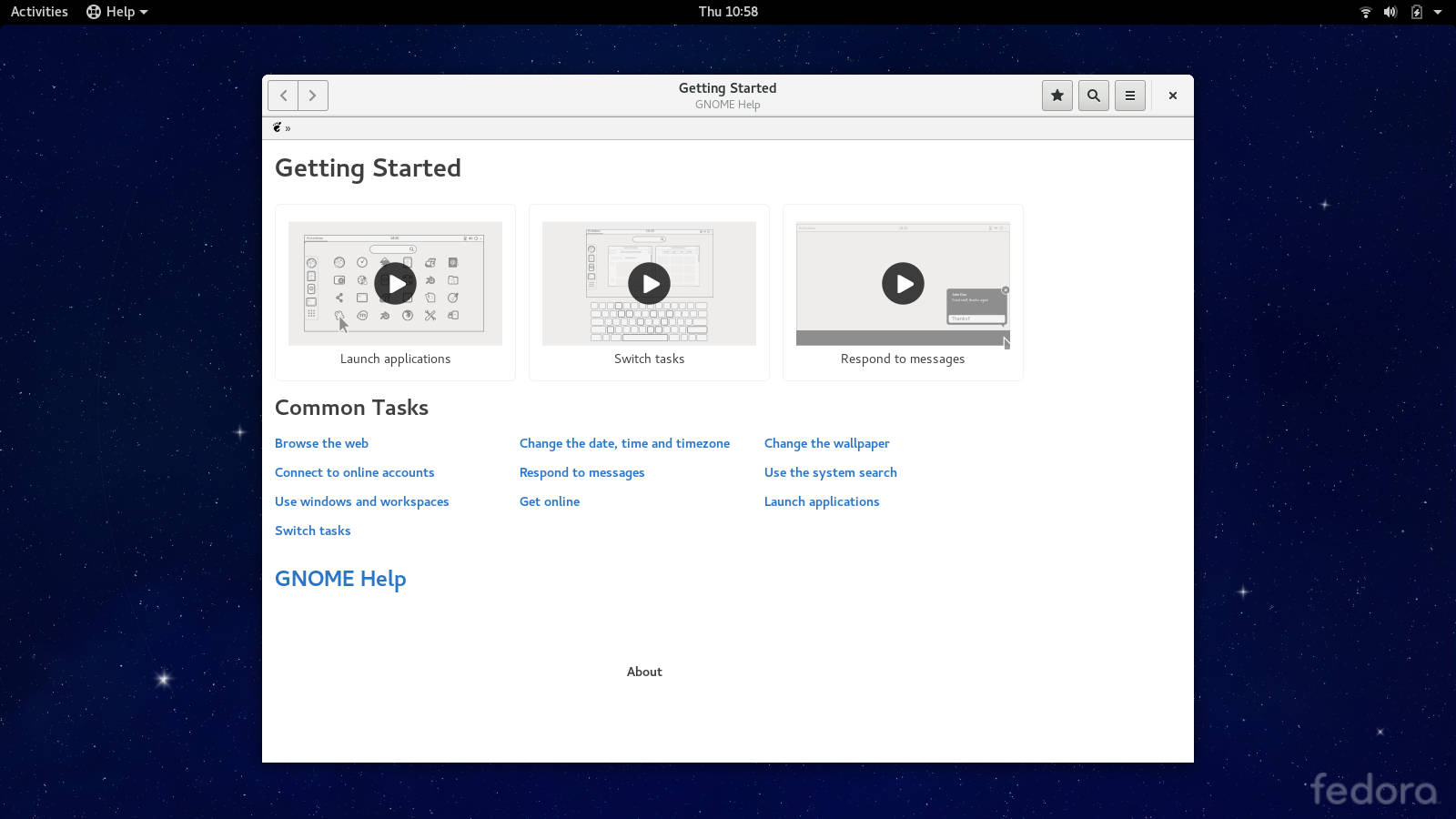This screenshot has height=819, width=1456.
Task: Click the About link at page bottom
Action: point(644,672)
